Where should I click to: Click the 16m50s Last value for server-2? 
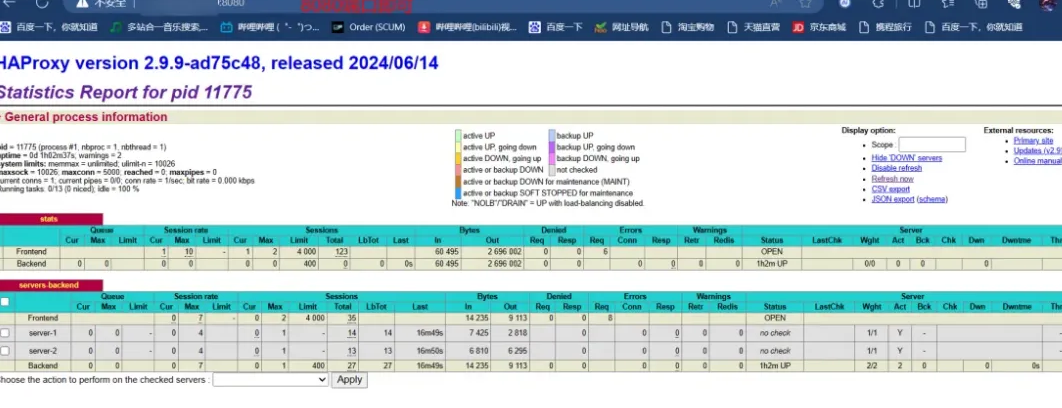click(429, 351)
